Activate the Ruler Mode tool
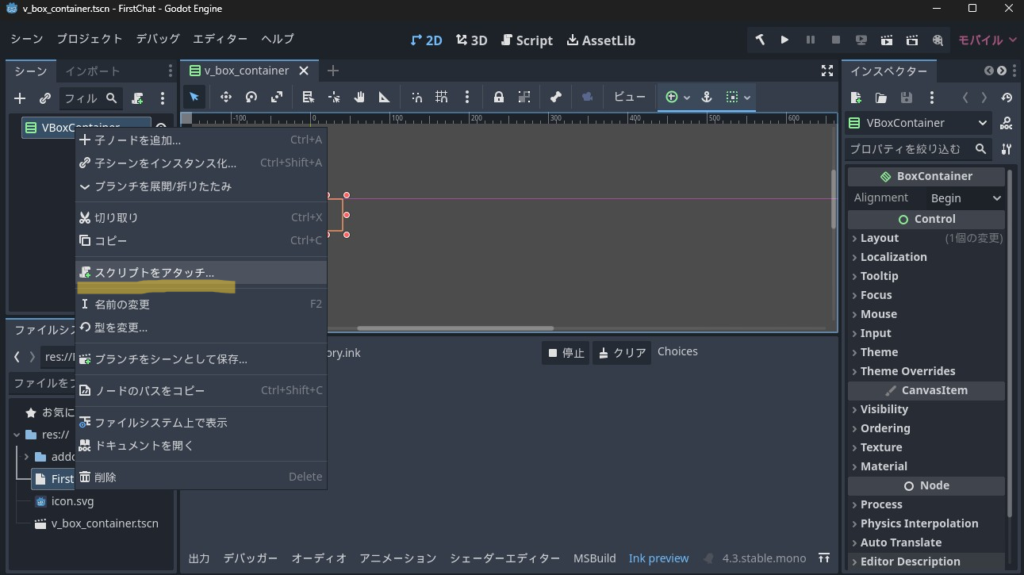The image size is (1024, 575). tap(385, 97)
